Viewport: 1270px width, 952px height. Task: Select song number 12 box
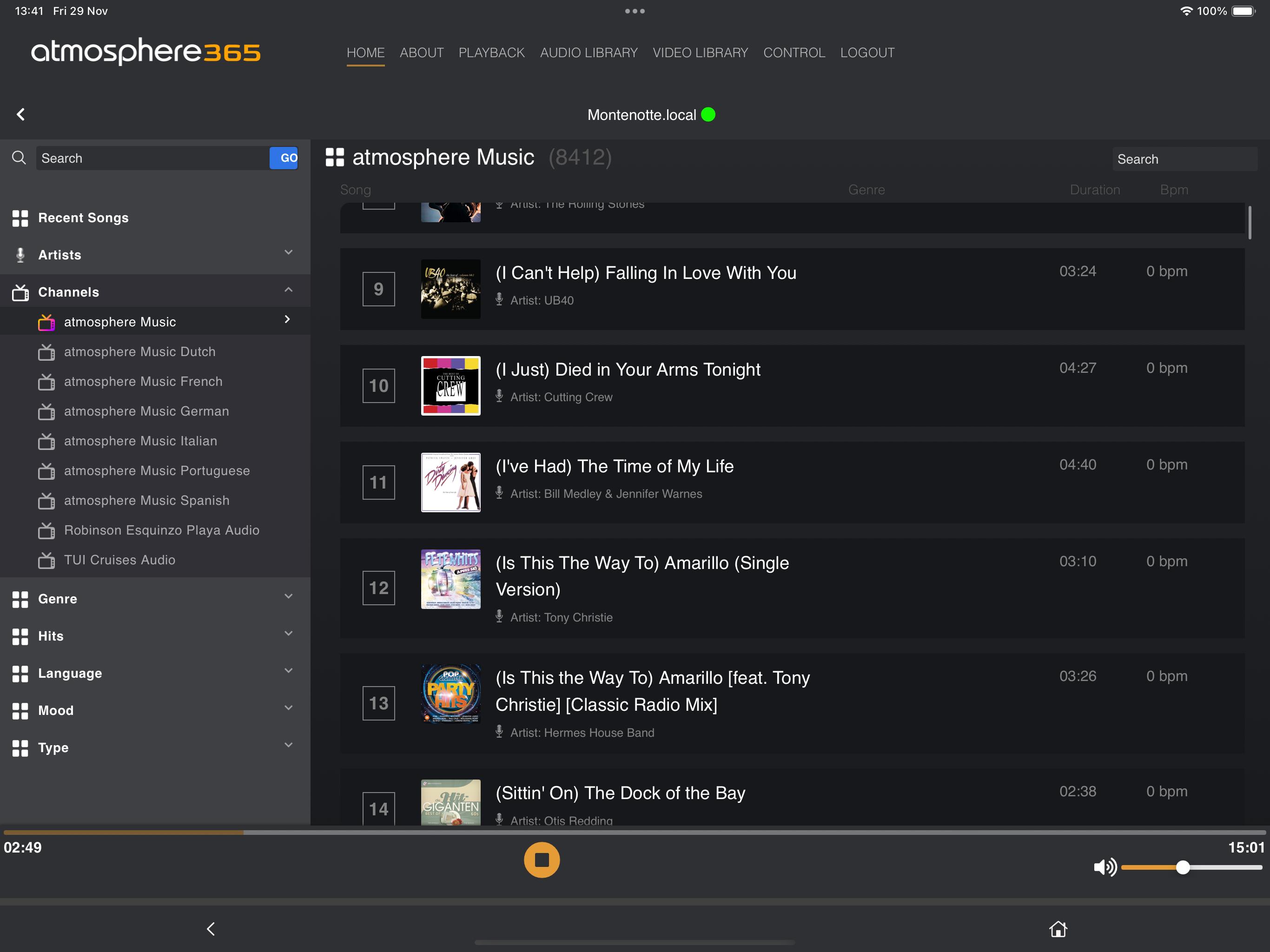(x=379, y=588)
